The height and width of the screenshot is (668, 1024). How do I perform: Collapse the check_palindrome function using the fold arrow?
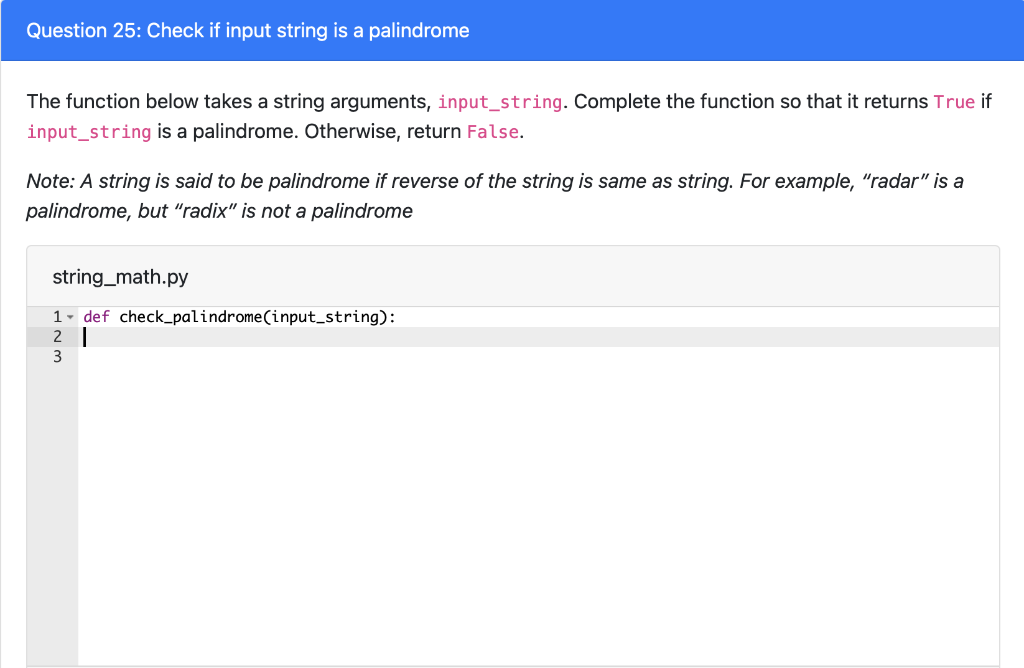pyautogui.click(x=70, y=316)
